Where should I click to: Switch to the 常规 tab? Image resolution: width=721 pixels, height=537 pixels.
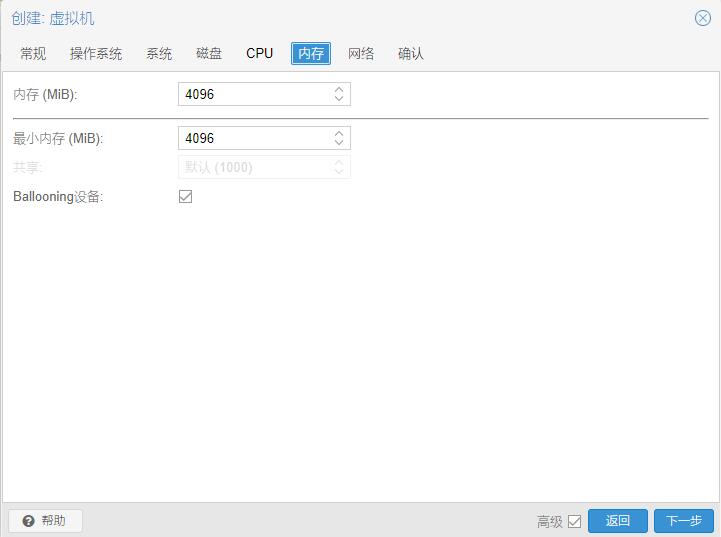pyautogui.click(x=33, y=54)
